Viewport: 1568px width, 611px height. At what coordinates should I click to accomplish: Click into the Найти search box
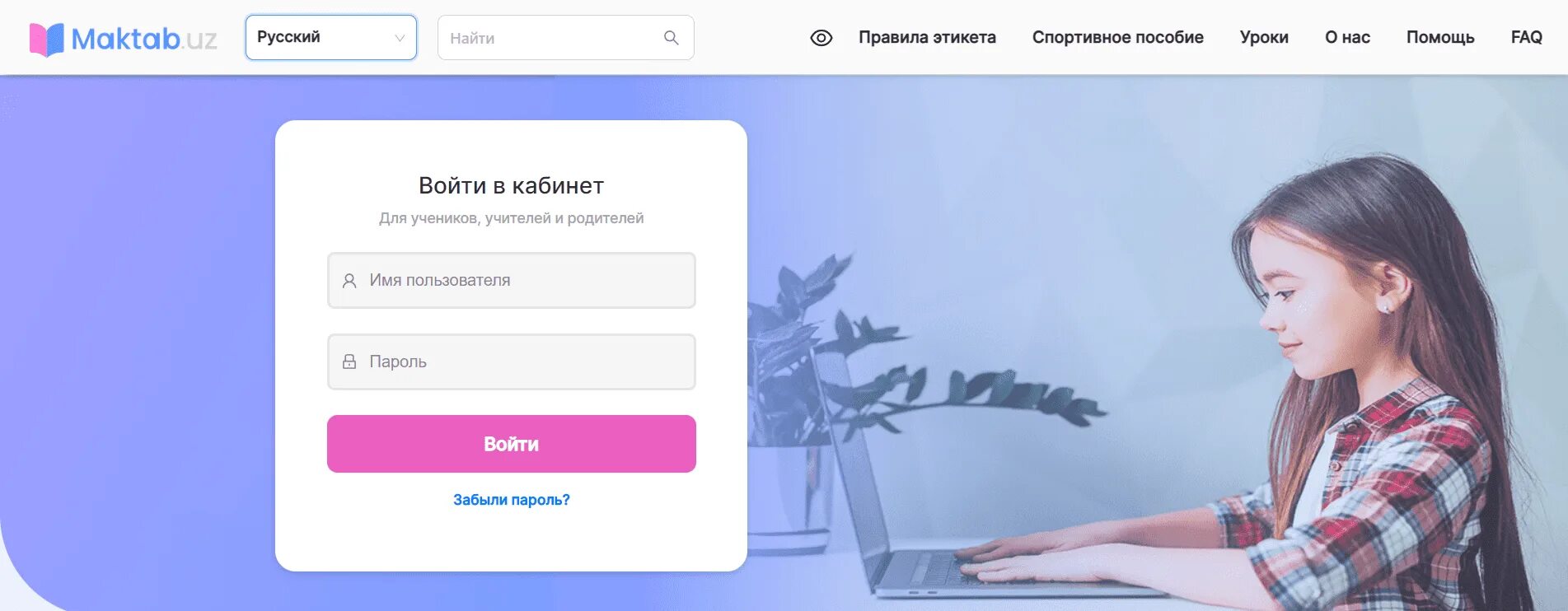pos(565,38)
